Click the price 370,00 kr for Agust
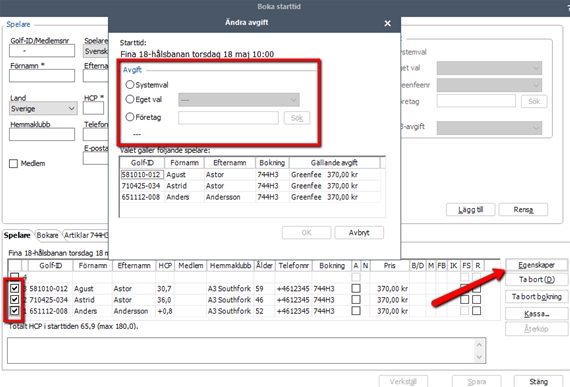Viewport: 570px width, 387px height. pyautogui.click(x=392, y=289)
